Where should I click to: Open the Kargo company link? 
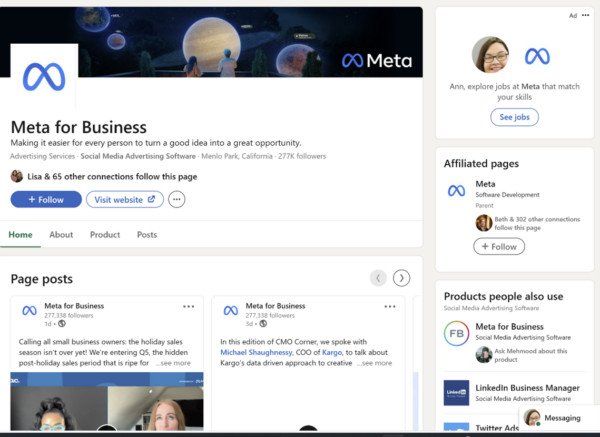(332, 352)
